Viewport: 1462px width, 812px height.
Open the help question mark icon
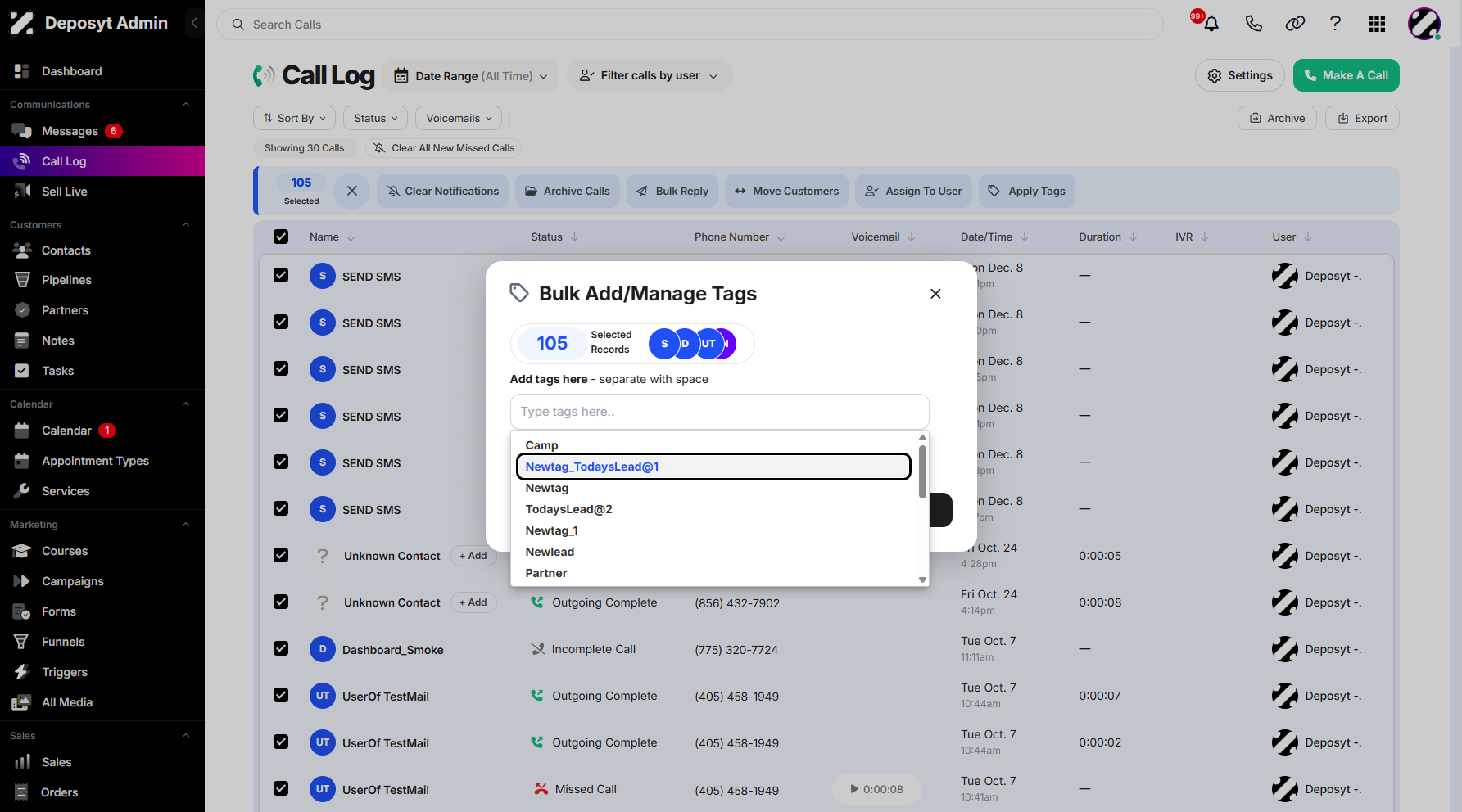[x=1335, y=24]
